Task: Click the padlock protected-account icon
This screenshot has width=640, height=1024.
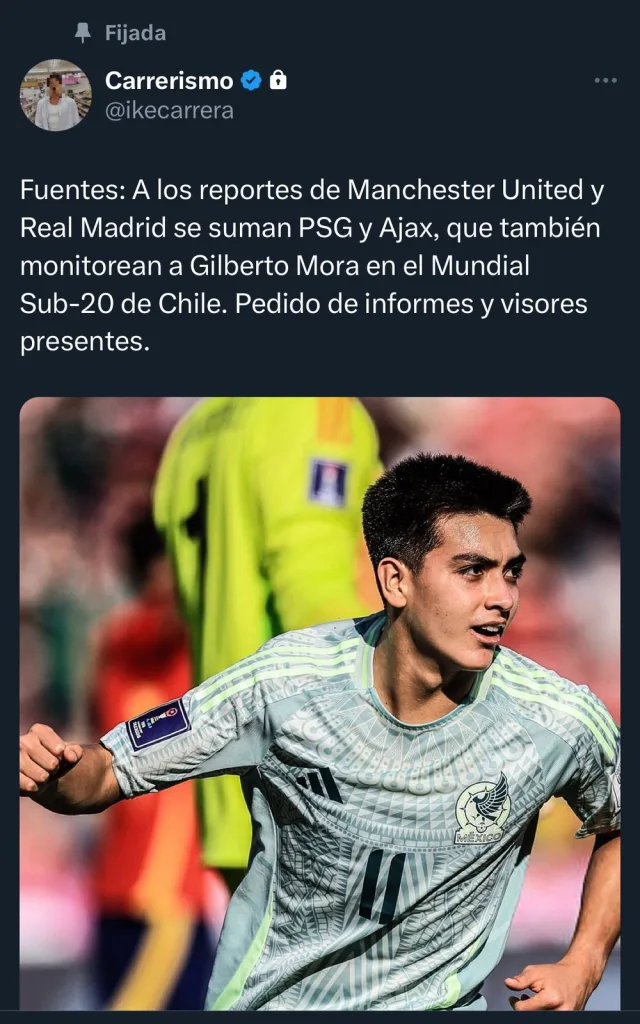Action: pyautogui.click(x=278, y=80)
